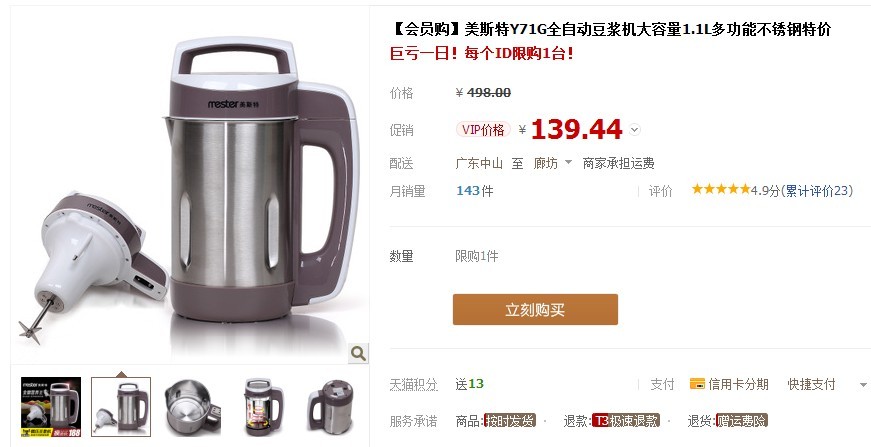Click the 快捷支付 quick pay option
The image size is (871, 447).
pyautogui.click(x=811, y=384)
